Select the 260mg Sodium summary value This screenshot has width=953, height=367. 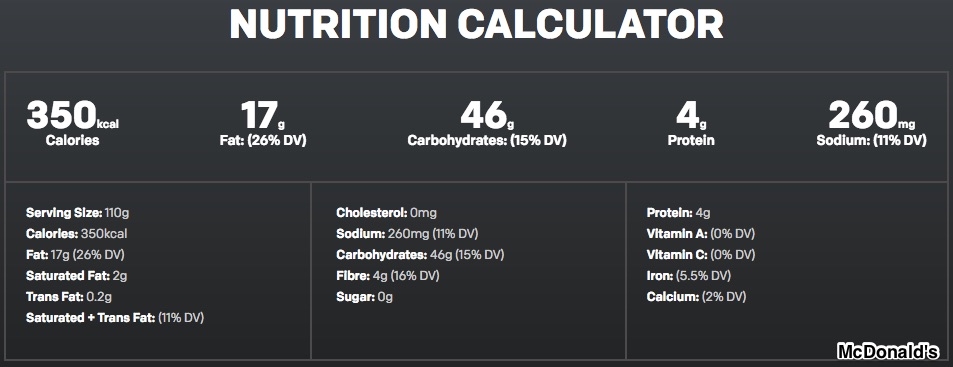coord(872,123)
